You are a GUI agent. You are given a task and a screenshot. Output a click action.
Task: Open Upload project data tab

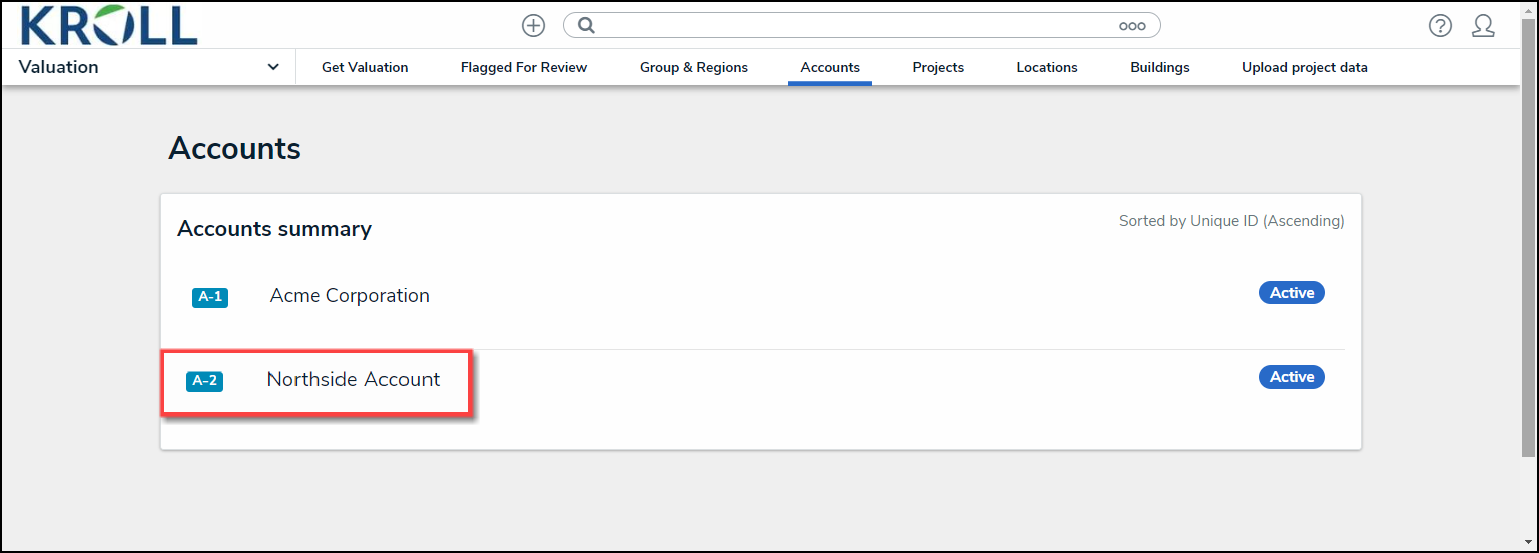point(1305,67)
